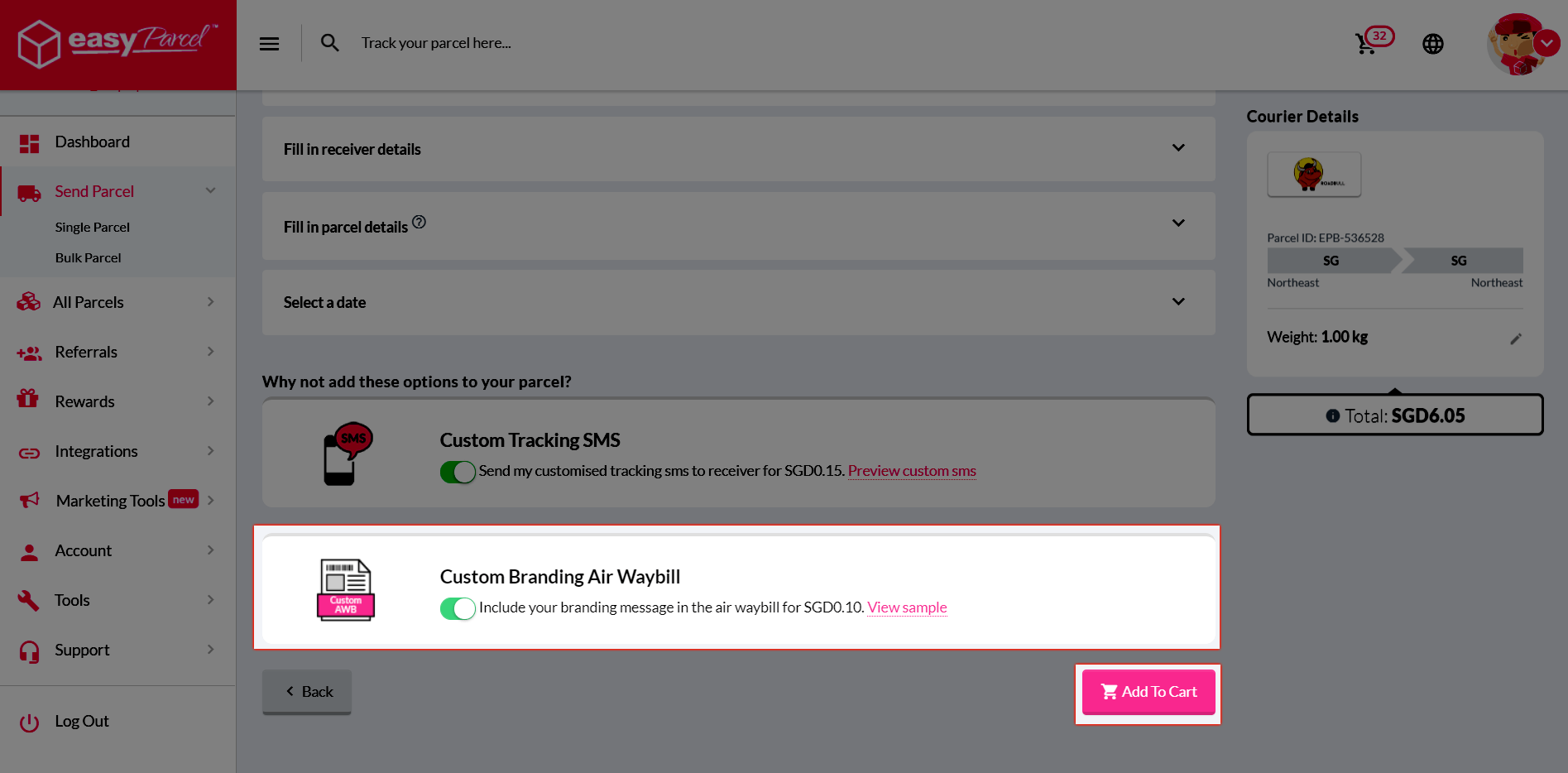Open the Marketing Tools megaphone icon

coord(28,500)
